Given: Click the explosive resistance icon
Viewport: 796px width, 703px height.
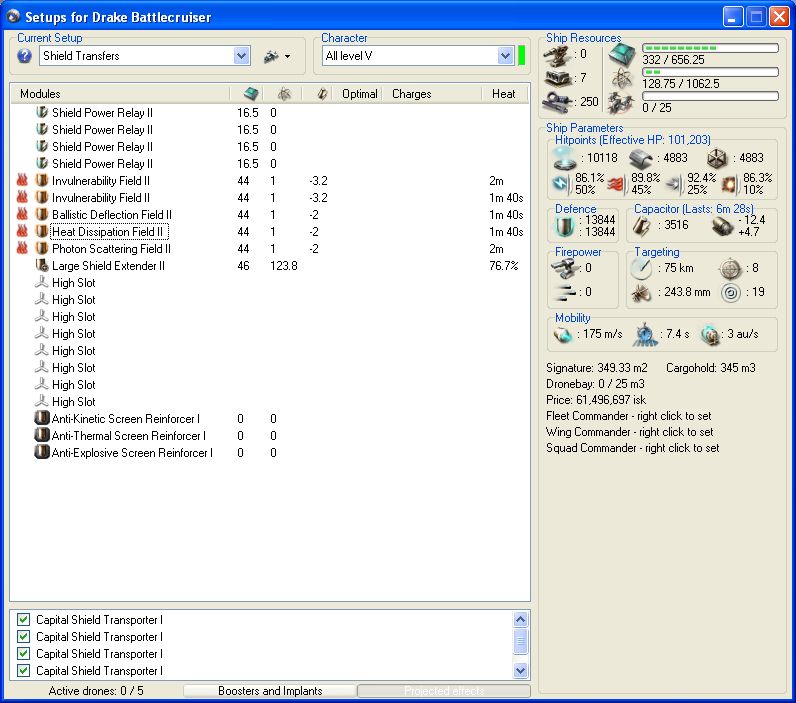Looking at the screenshot, I should [729, 184].
